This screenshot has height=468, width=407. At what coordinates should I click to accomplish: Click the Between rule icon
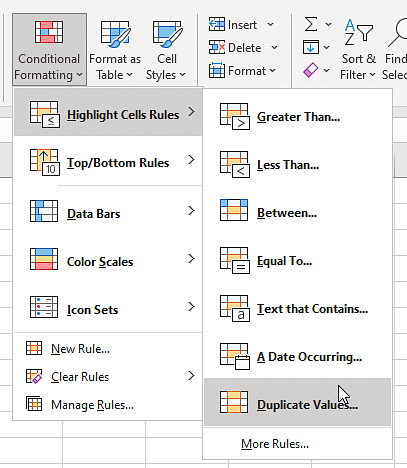click(x=234, y=210)
